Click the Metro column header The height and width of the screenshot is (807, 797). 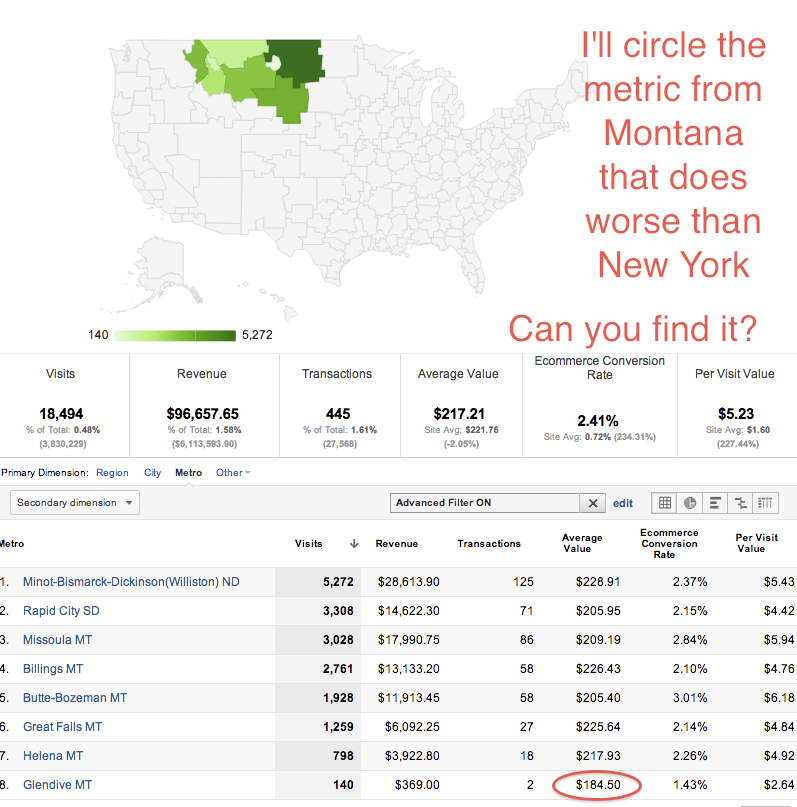[x=12, y=543]
